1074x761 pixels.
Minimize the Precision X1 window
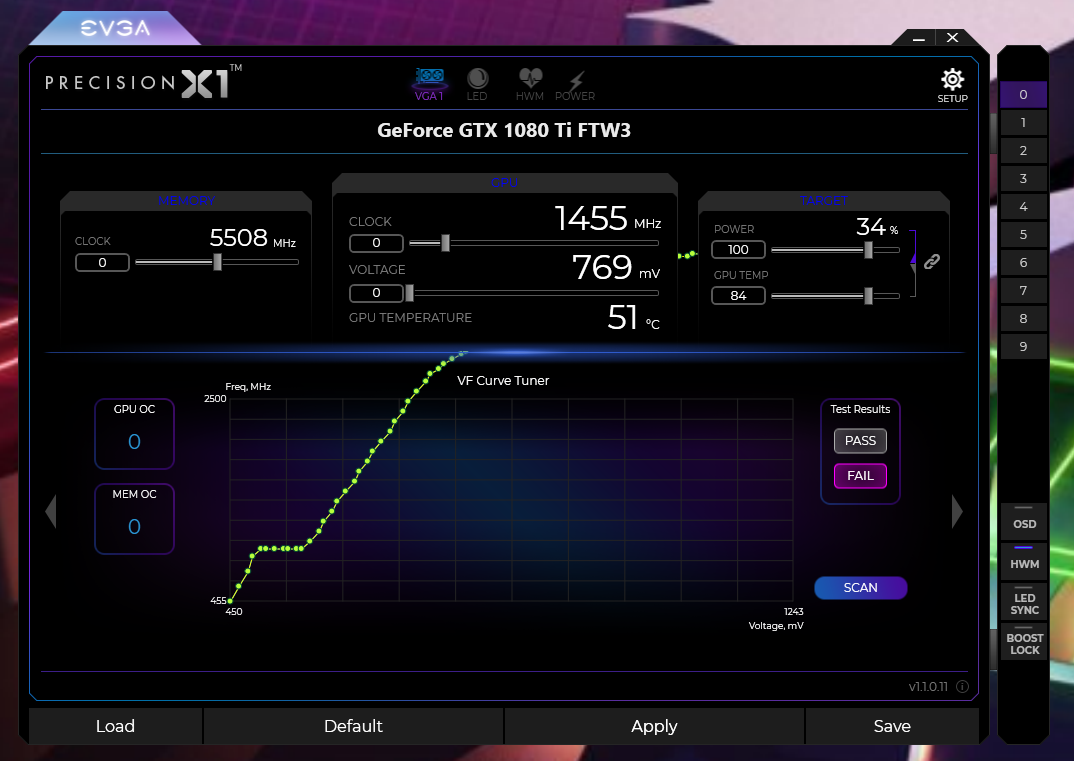coord(919,38)
